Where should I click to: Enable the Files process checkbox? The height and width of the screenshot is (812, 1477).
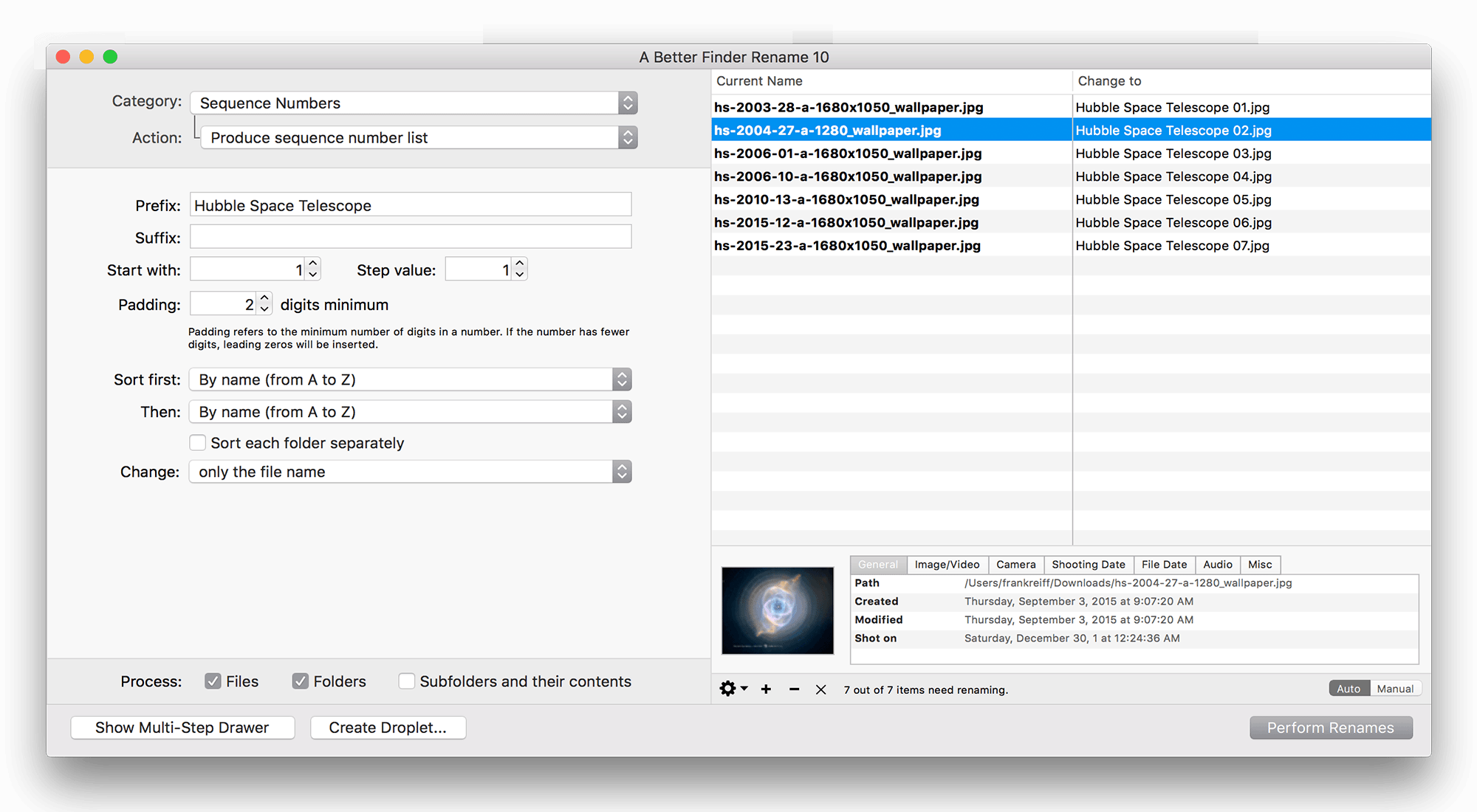pyautogui.click(x=211, y=682)
